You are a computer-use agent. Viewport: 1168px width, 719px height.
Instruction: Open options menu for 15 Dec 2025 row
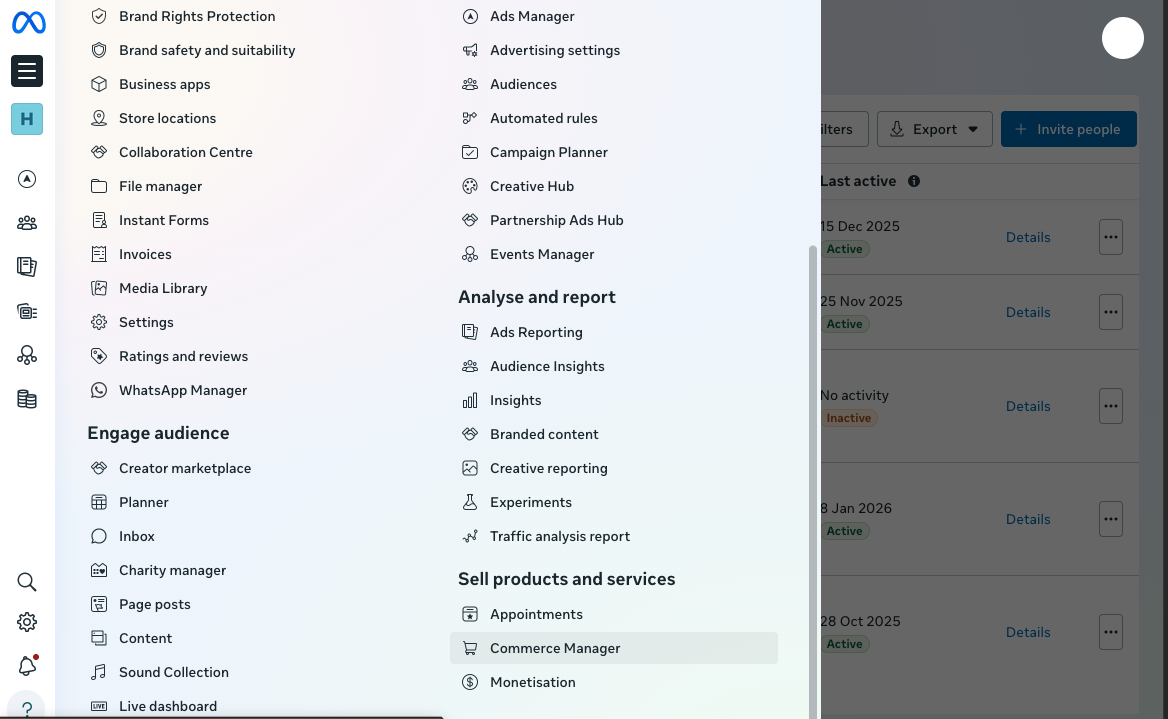(x=1110, y=237)
